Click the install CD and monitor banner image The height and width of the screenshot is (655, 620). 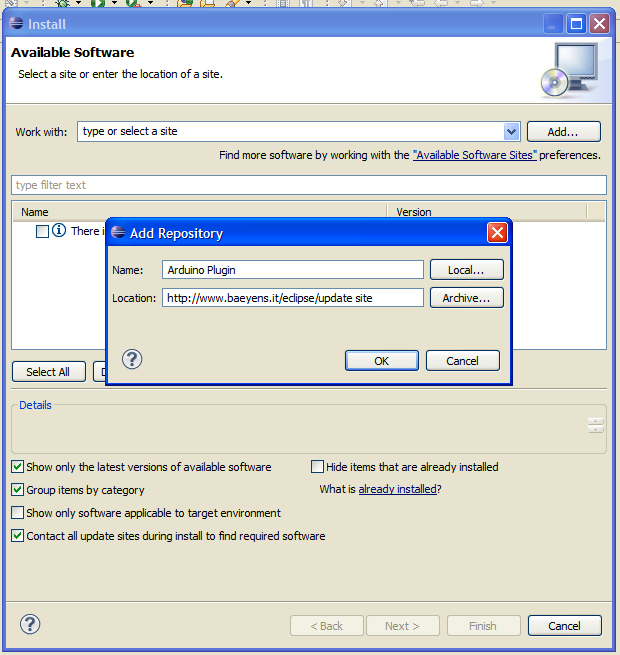coord(568,71)
